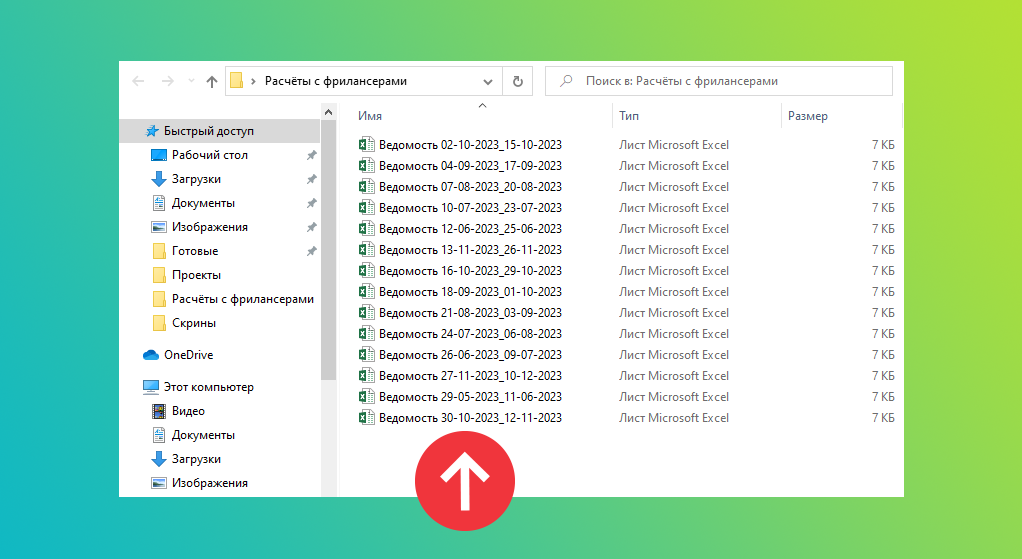This screenshot has width=1022, height=559.
Task: Select Расчёты с фрилансерами in sidebar
Action: [x=243, y=299]
